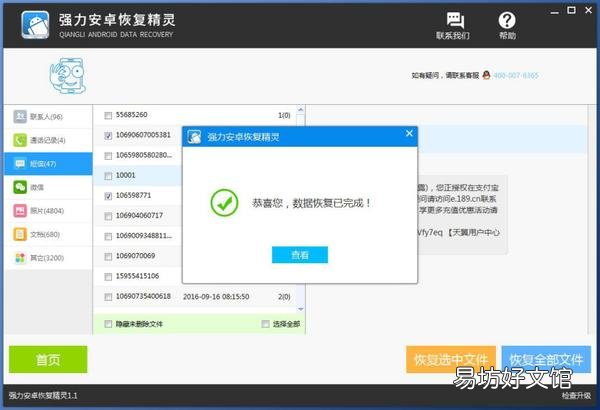Open the 文档(680) category
600x410 pixels.
(x=48, y=234)
